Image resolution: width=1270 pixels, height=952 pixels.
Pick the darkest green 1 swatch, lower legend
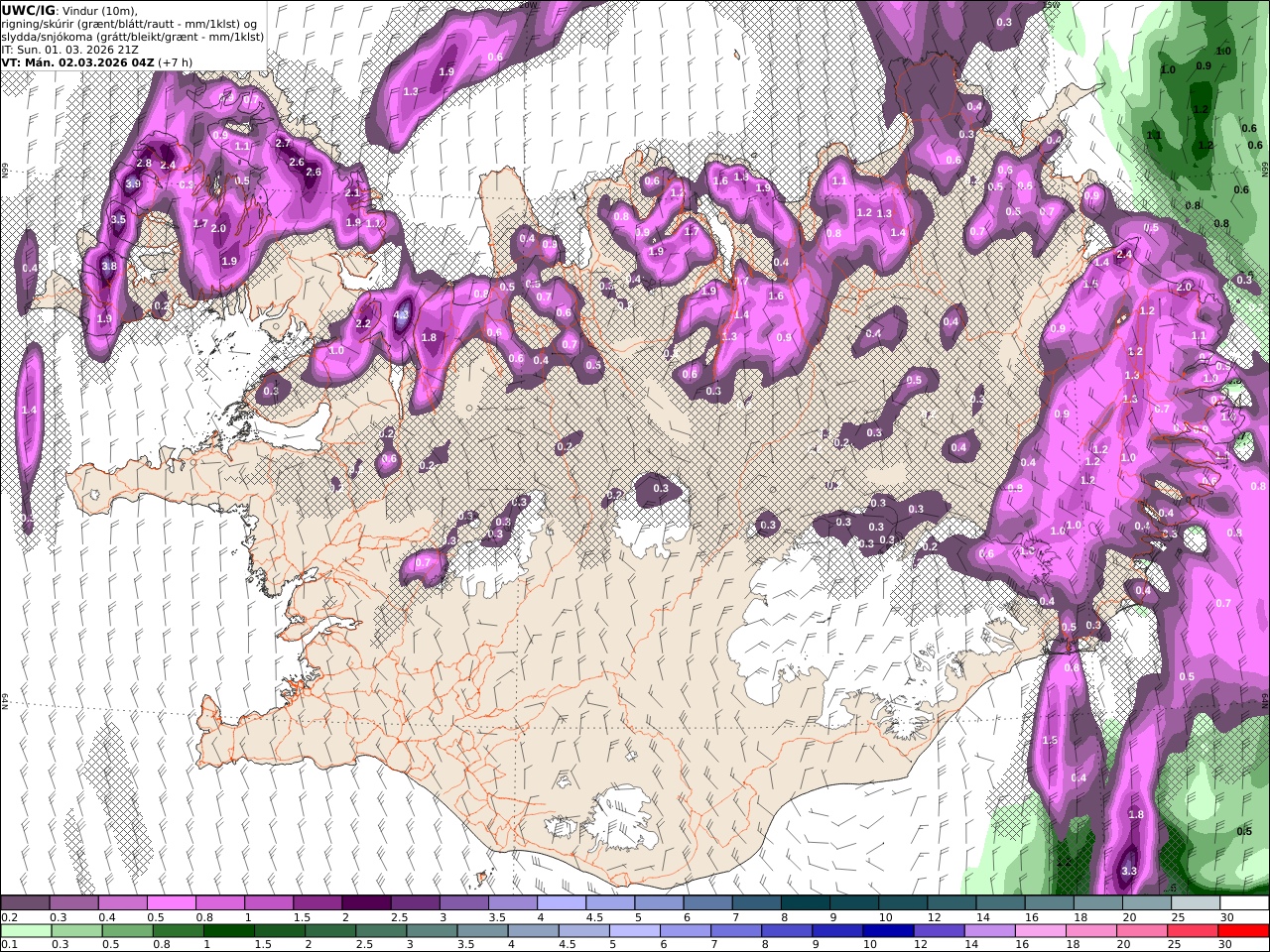[228, 931]
